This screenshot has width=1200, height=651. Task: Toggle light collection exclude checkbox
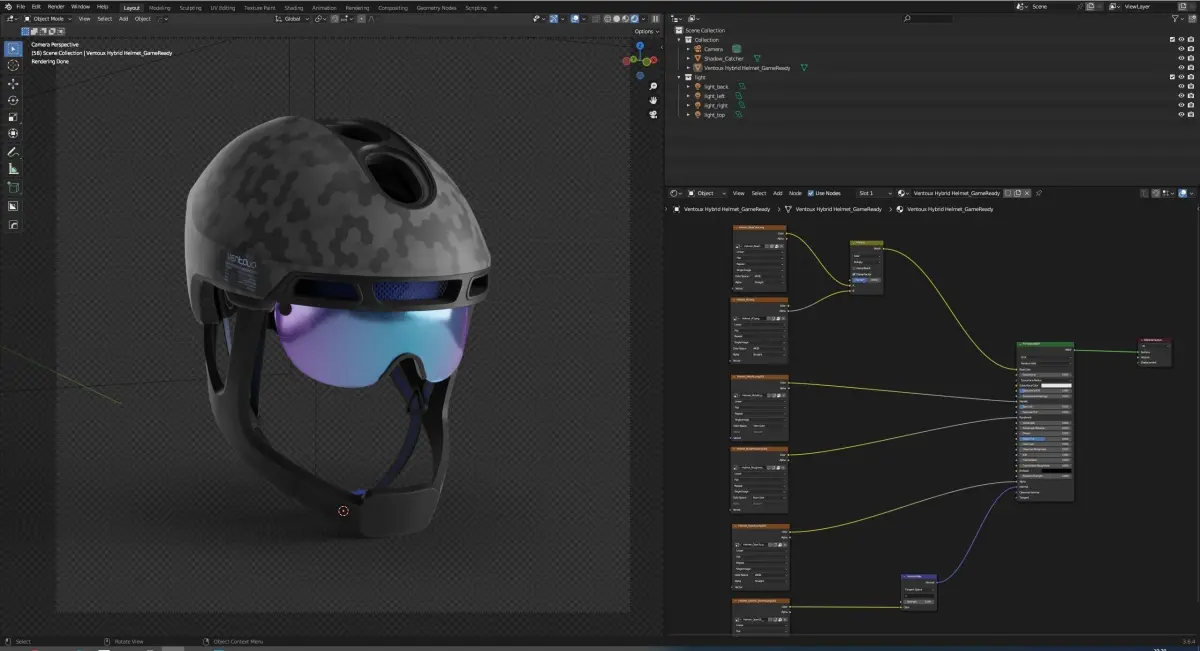point(1172,77)
